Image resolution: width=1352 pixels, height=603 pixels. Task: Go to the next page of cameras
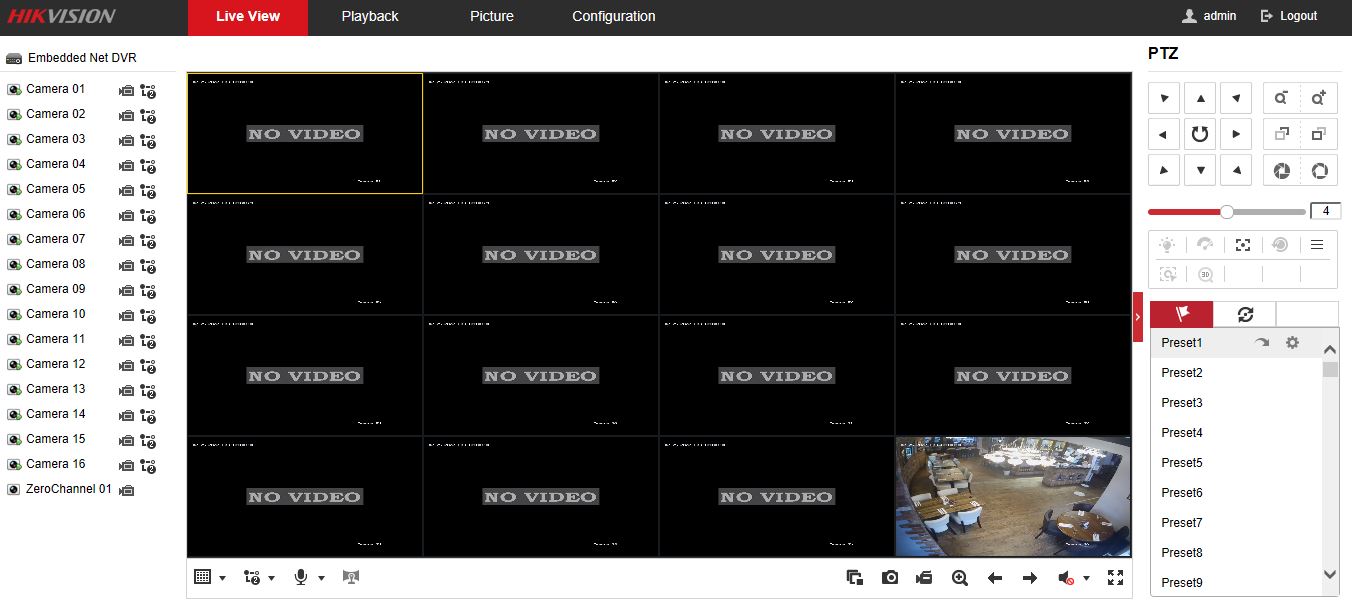point(1029,578)
